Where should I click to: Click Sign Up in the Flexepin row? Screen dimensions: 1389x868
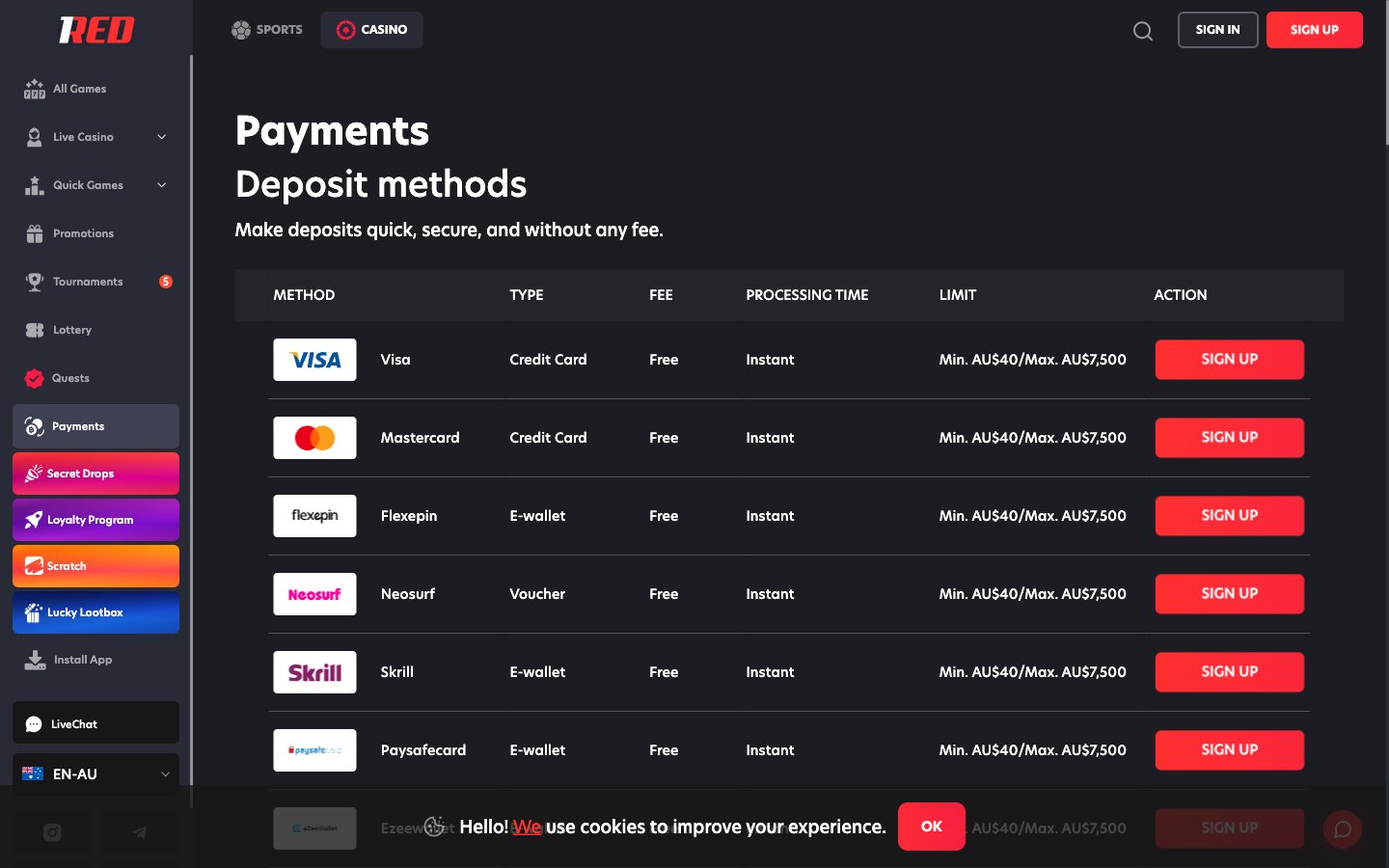coord(1230,516)
